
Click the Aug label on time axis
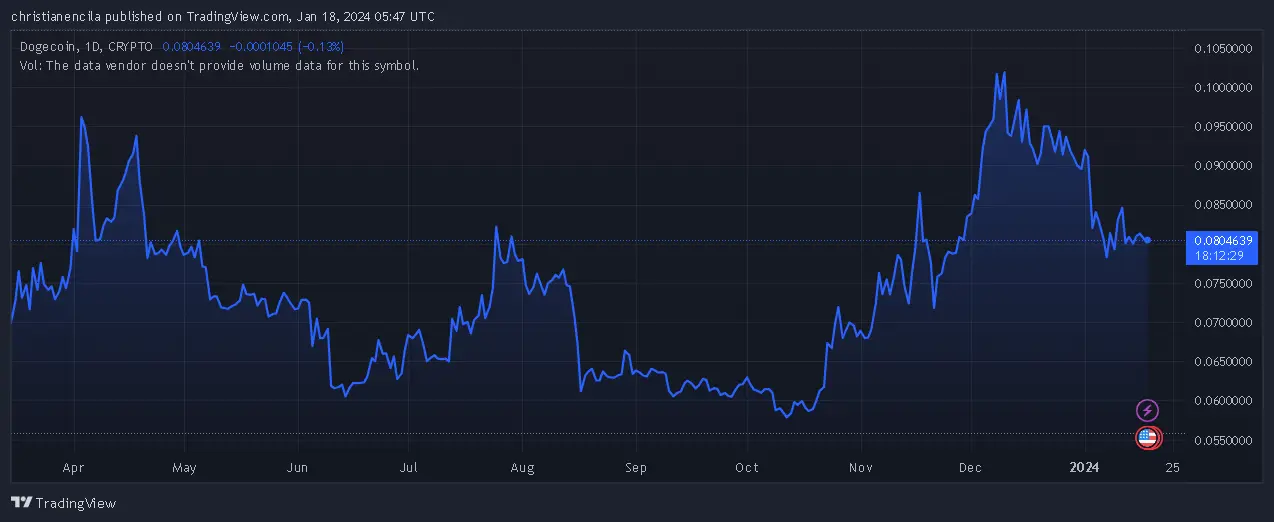(x=522, y=467)
